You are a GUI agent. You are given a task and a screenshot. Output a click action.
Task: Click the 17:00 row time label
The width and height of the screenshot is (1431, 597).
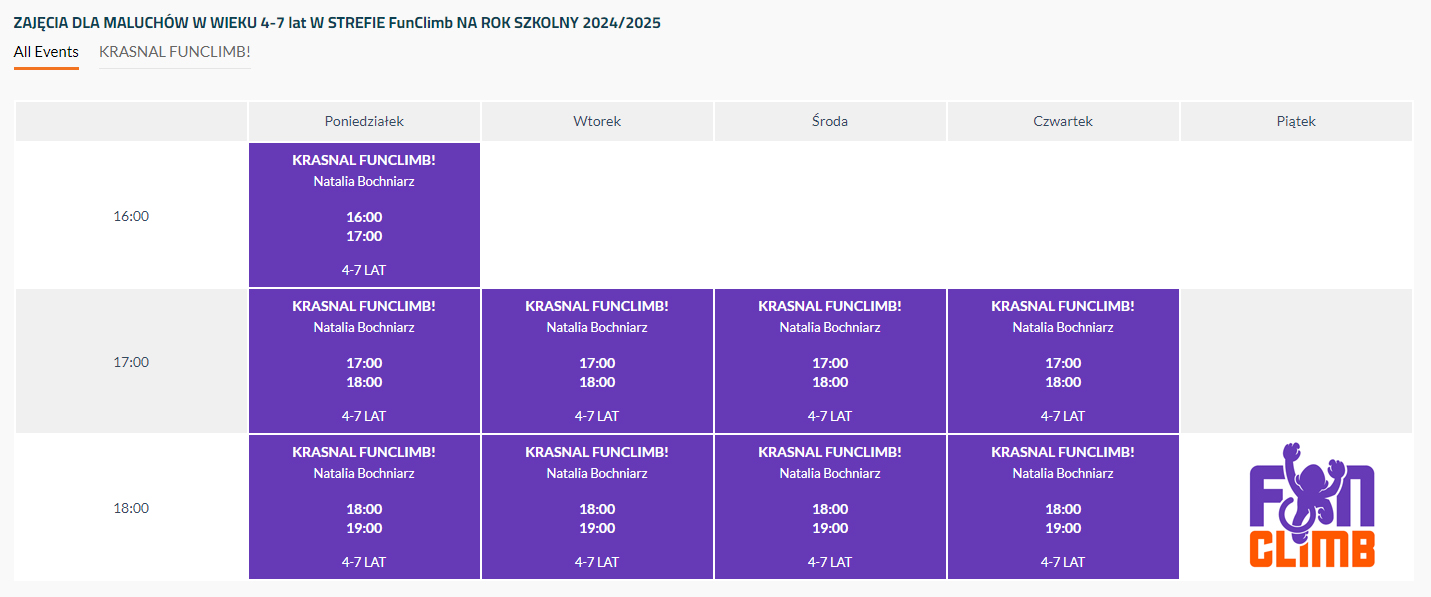pos(131,362)
